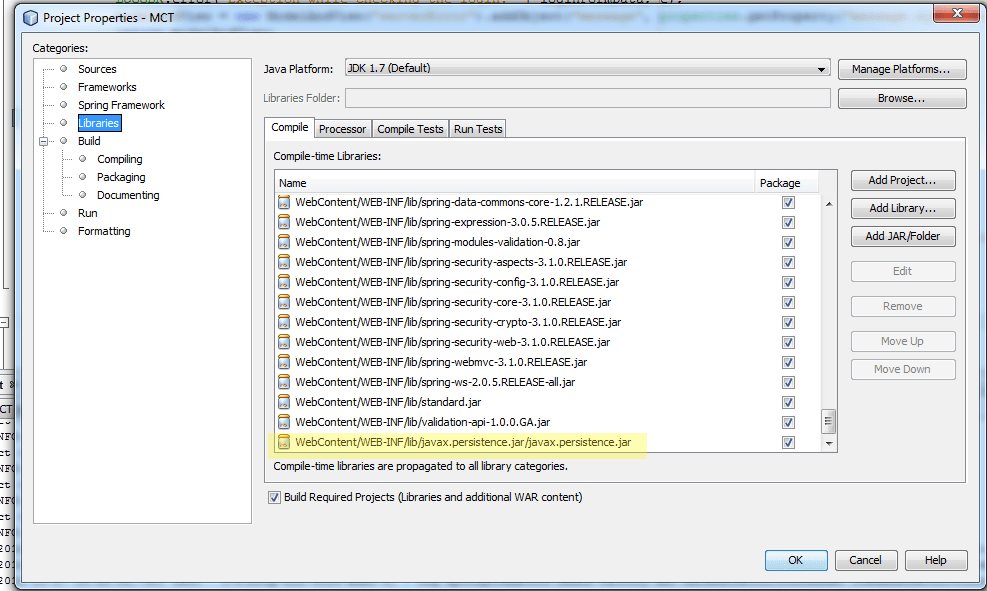
Task: Select Frameworks category
Action: pos(107,87)
